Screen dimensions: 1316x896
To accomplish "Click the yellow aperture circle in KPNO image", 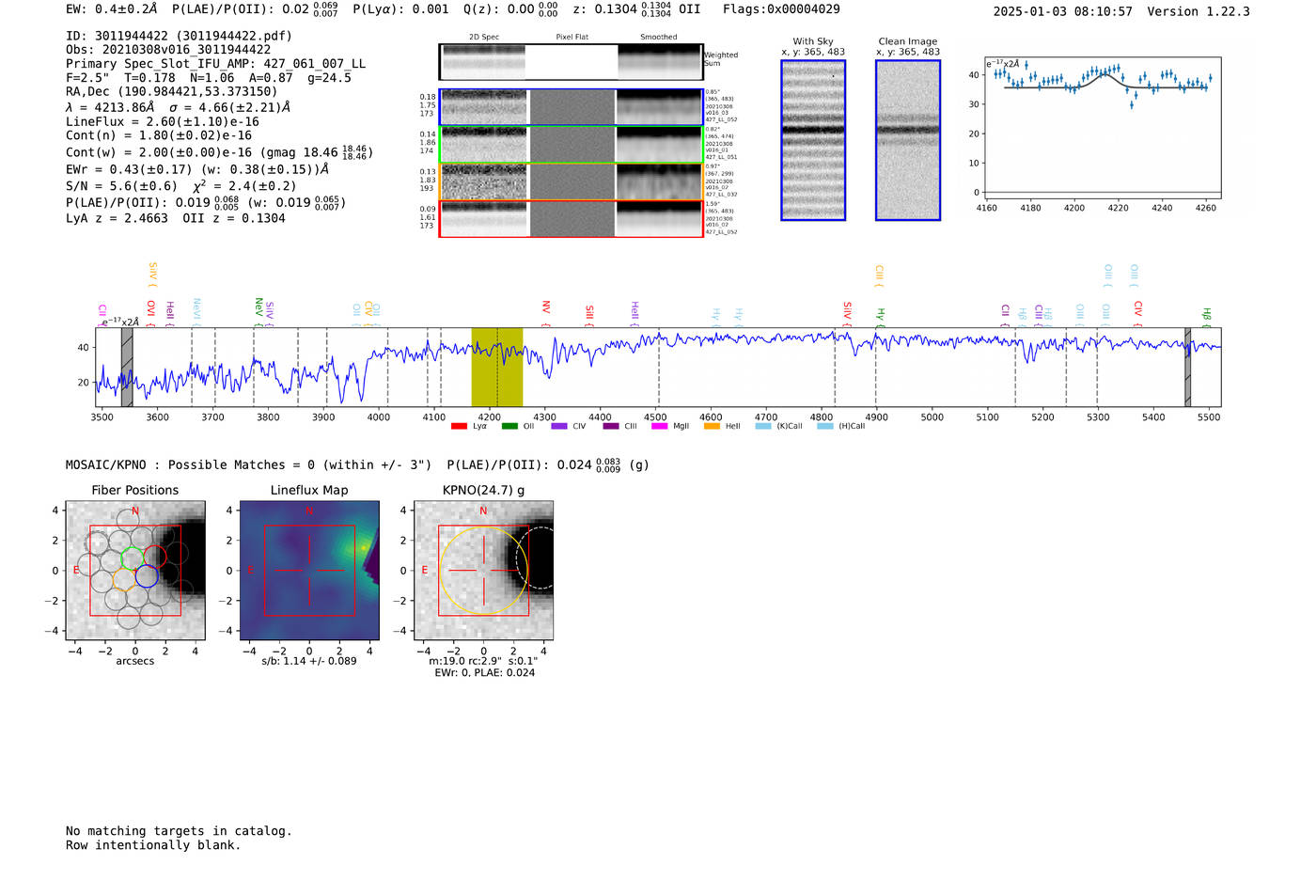I will click(483, 571).
